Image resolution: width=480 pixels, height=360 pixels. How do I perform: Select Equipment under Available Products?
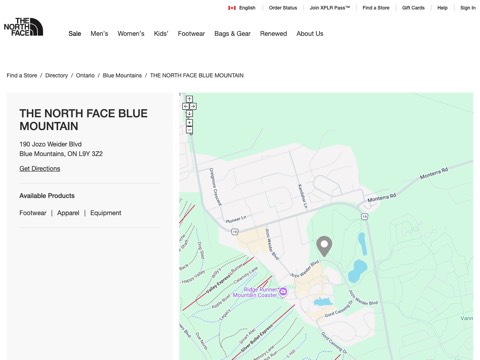106,213
